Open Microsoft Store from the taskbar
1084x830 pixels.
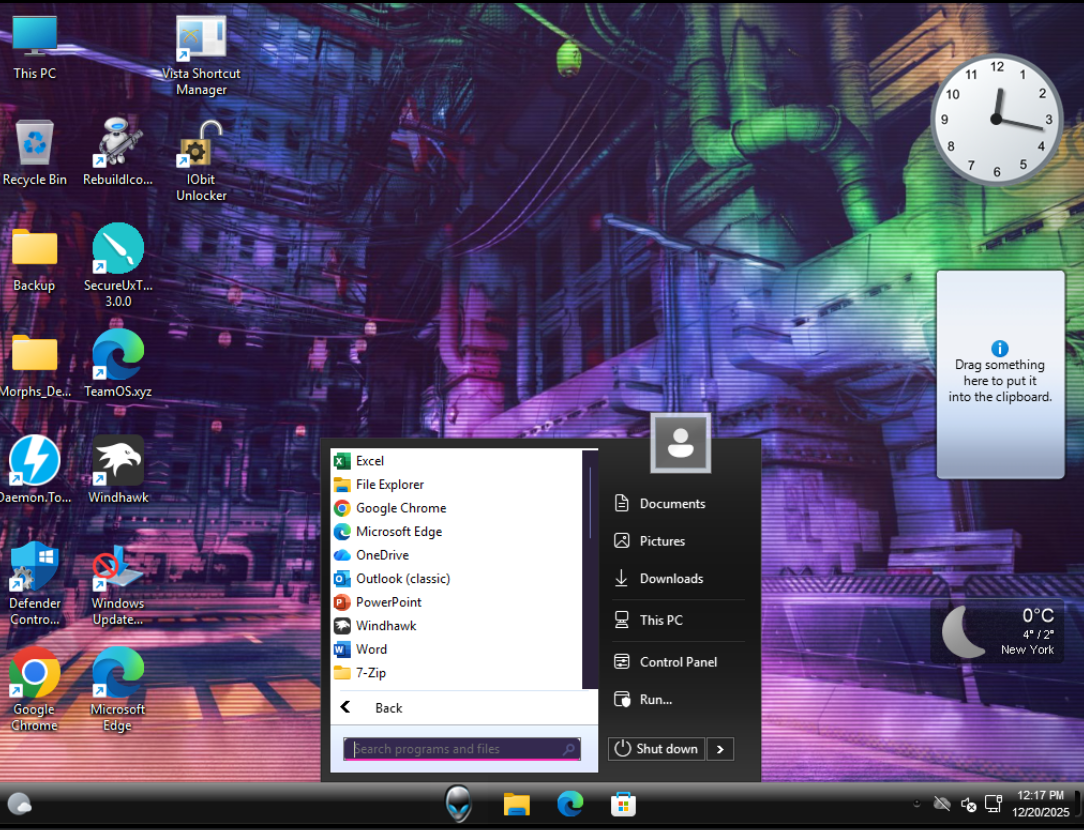pos(624,804)
